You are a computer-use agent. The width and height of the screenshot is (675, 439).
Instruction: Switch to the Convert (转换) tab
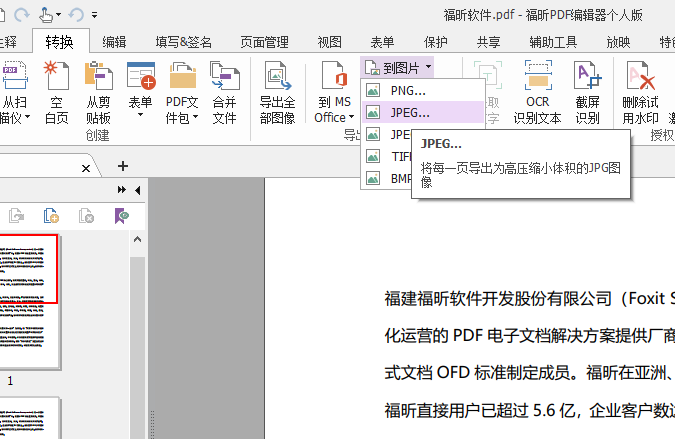point(60,42)
